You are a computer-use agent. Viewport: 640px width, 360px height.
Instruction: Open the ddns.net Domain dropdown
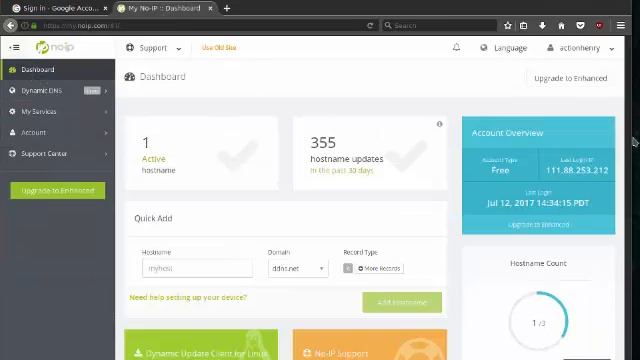[298, 269]
